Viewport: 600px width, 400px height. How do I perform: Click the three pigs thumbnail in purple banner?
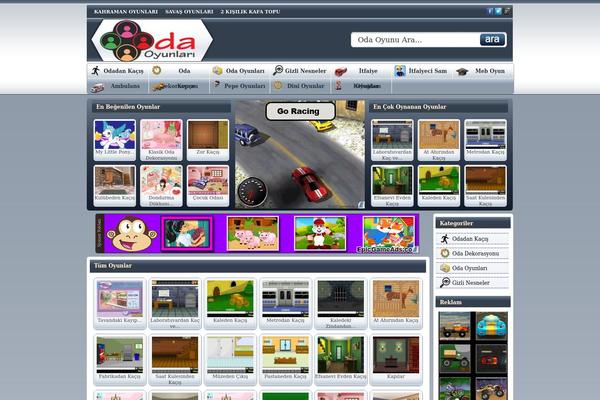(x=253, y=233)
